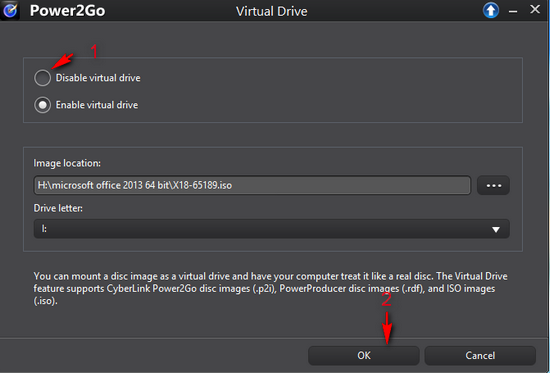Click the Cancel button
This screenshot has height=373, width=550.
[x=480, y=355]
